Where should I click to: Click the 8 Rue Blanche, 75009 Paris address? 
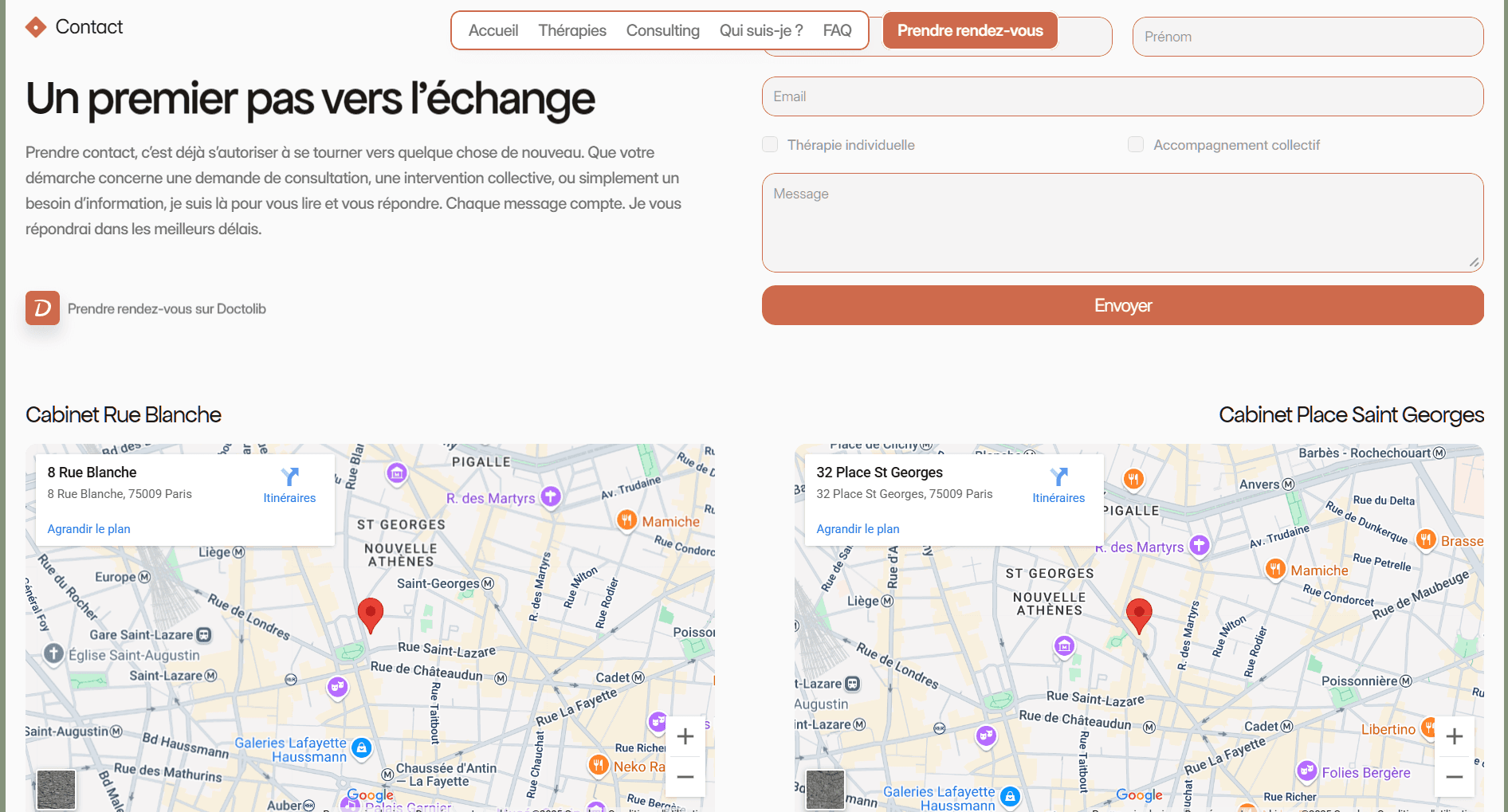(x=120, y=494)
